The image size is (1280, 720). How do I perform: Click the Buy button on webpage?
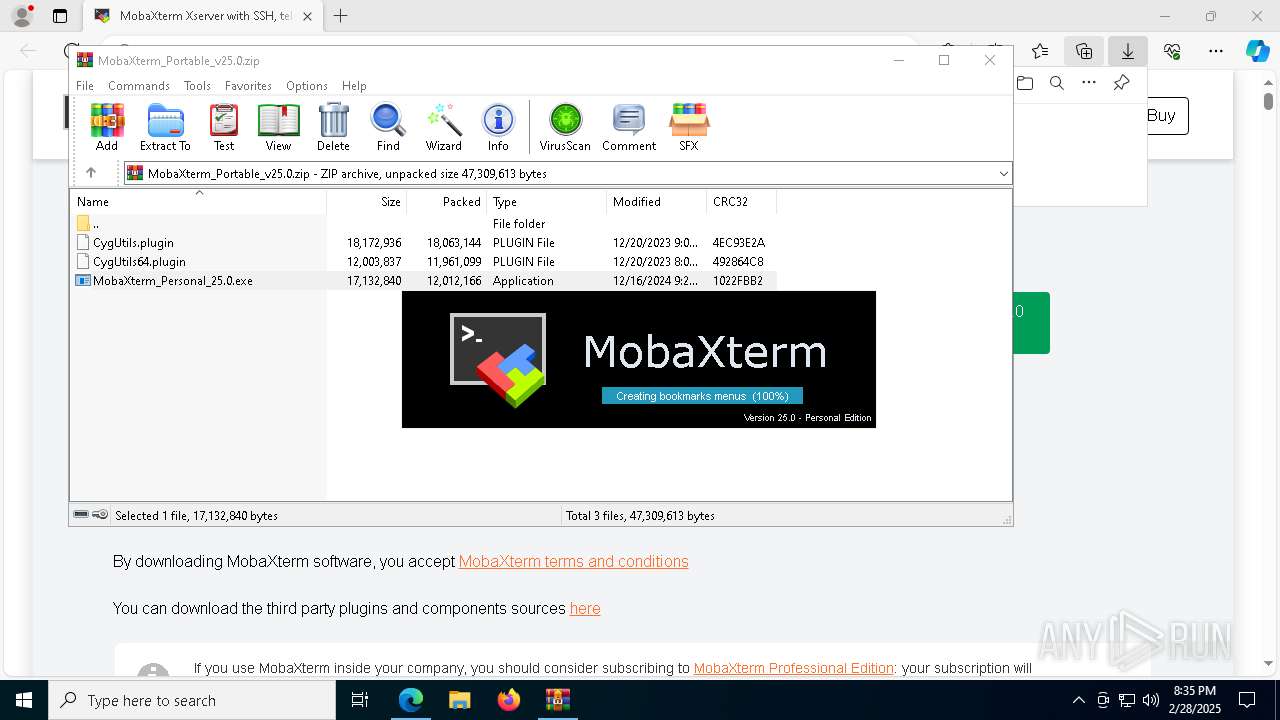click(1161, 116)
